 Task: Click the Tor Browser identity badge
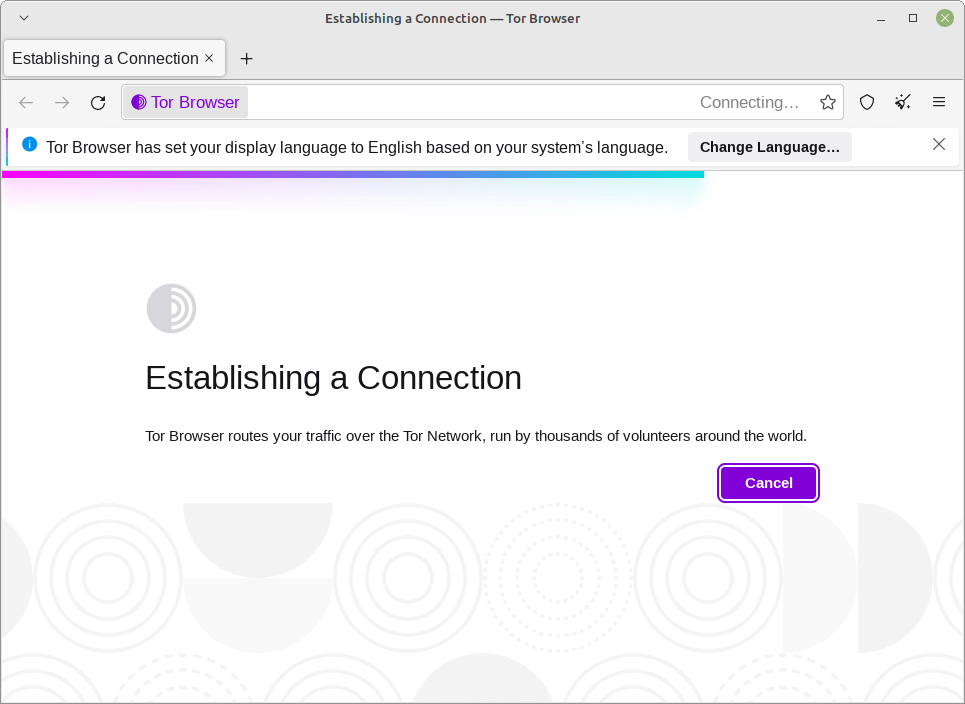(x=185, y=102)
